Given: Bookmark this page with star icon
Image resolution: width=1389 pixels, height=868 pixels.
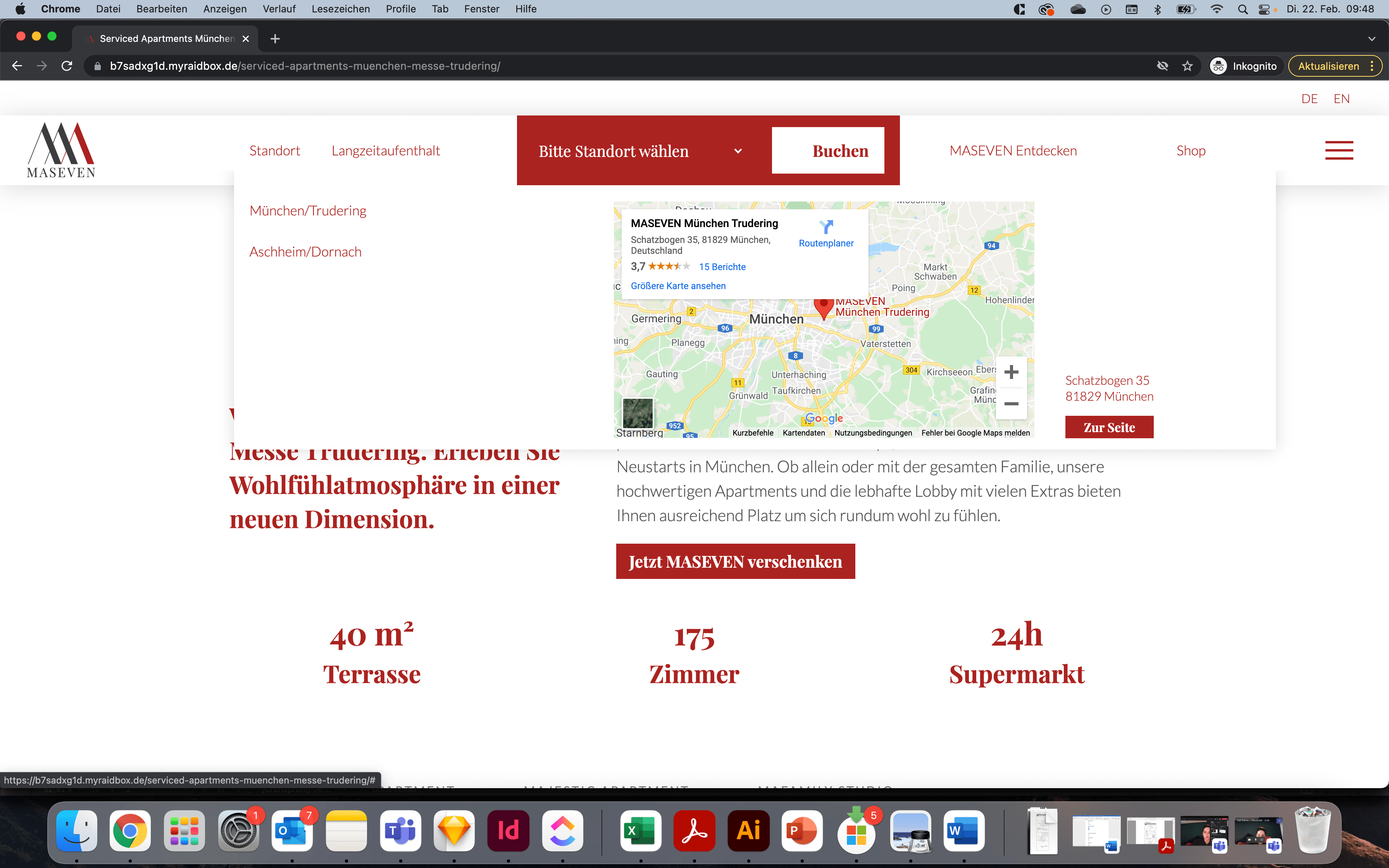Looking at the screenshot, I should click(x=1187, y=66).
